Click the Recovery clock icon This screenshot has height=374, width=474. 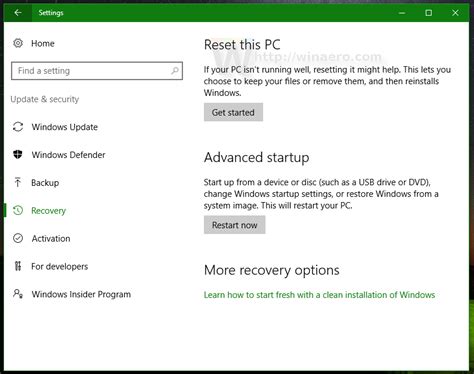click(18, 210)
